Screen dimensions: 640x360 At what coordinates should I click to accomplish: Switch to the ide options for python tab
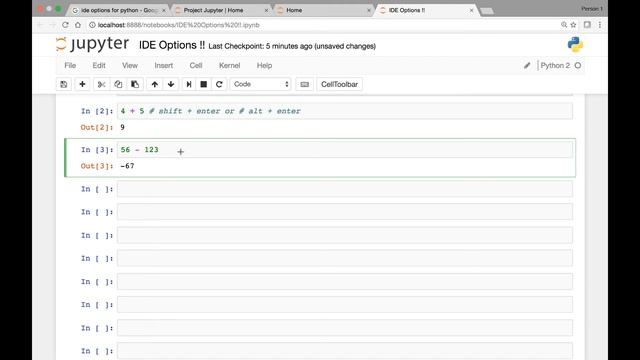[x=118, y=10]
